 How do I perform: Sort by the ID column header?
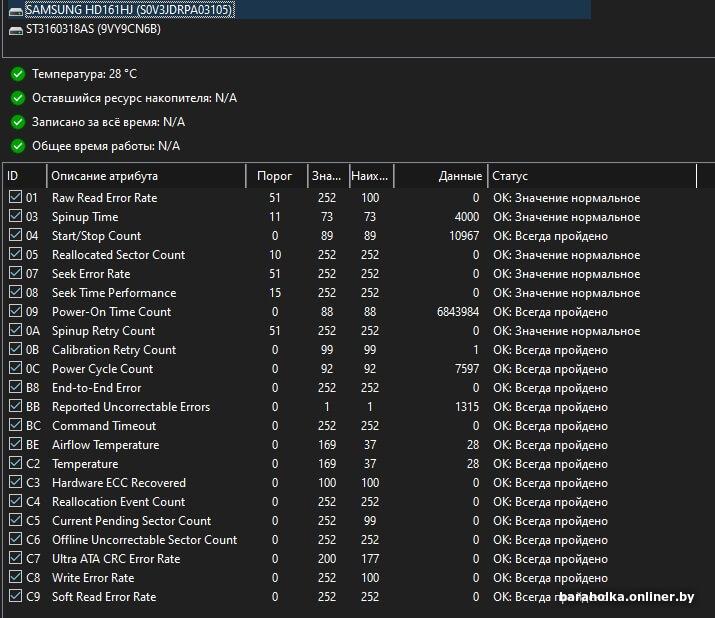(25, 176)
